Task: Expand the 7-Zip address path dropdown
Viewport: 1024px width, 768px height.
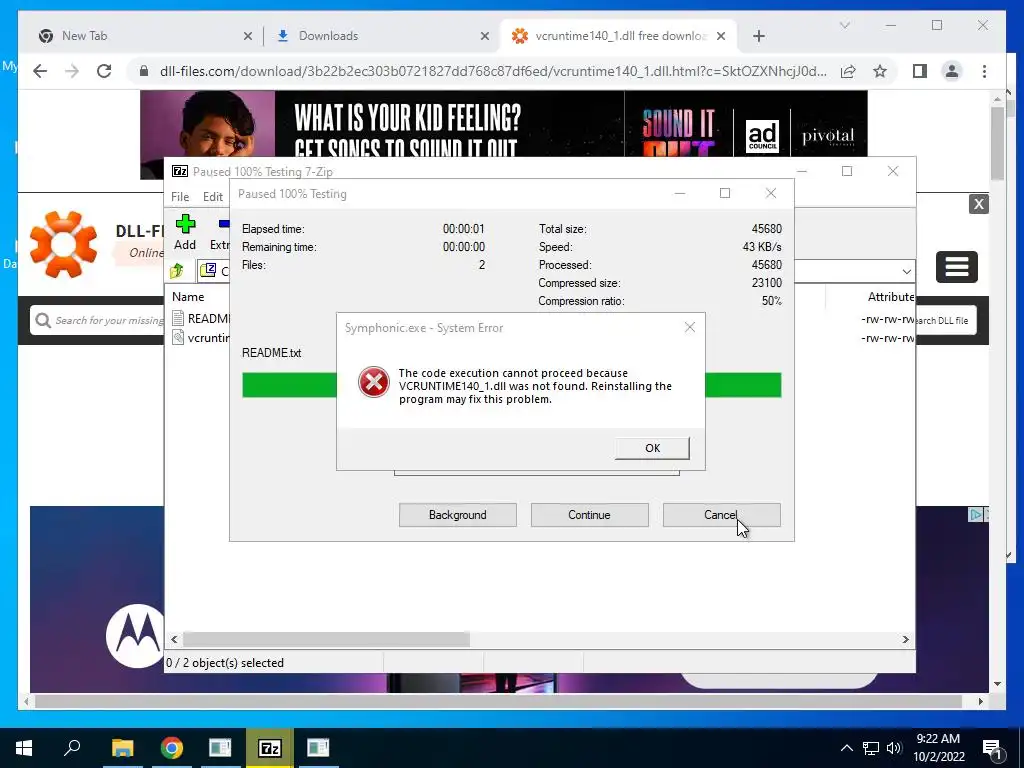Action: coord(906,271)
